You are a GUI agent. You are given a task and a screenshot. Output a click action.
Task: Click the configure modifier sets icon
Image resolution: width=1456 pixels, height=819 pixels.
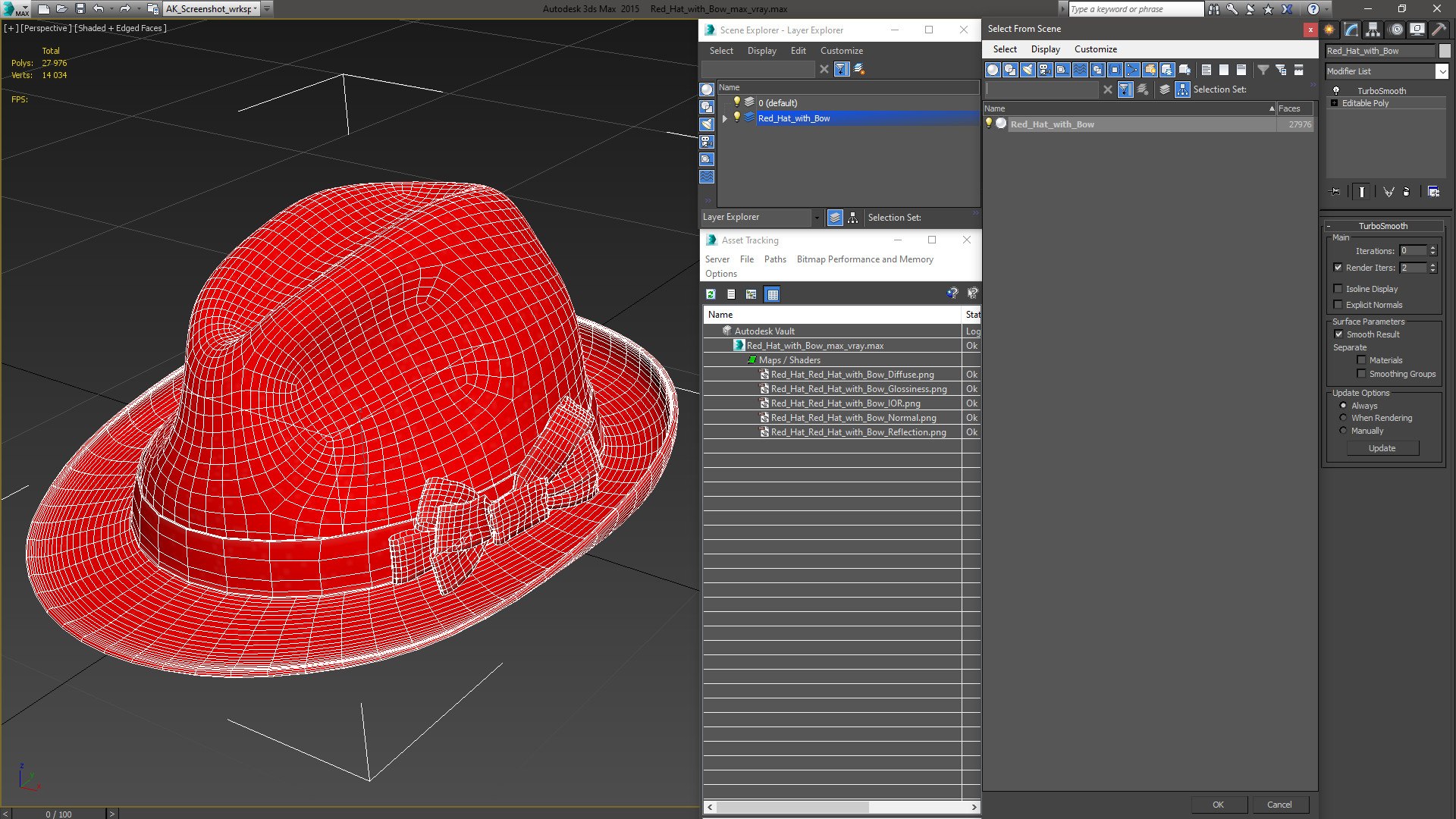tap(1433, 192)
